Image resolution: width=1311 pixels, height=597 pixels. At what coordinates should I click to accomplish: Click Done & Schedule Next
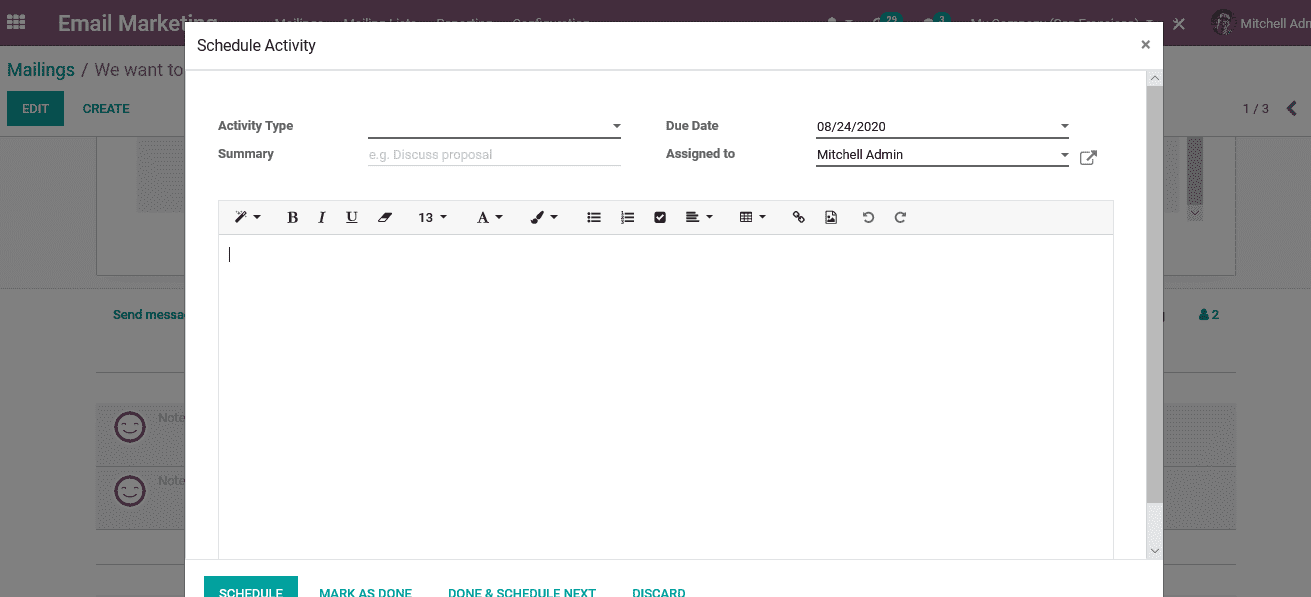tap(522, 591)
